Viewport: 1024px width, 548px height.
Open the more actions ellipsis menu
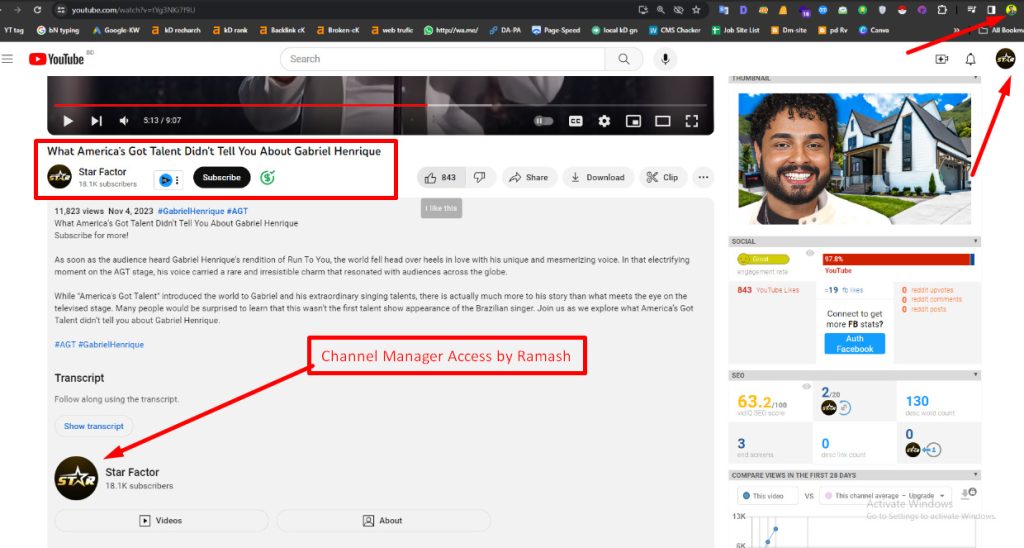click(703, 177)
